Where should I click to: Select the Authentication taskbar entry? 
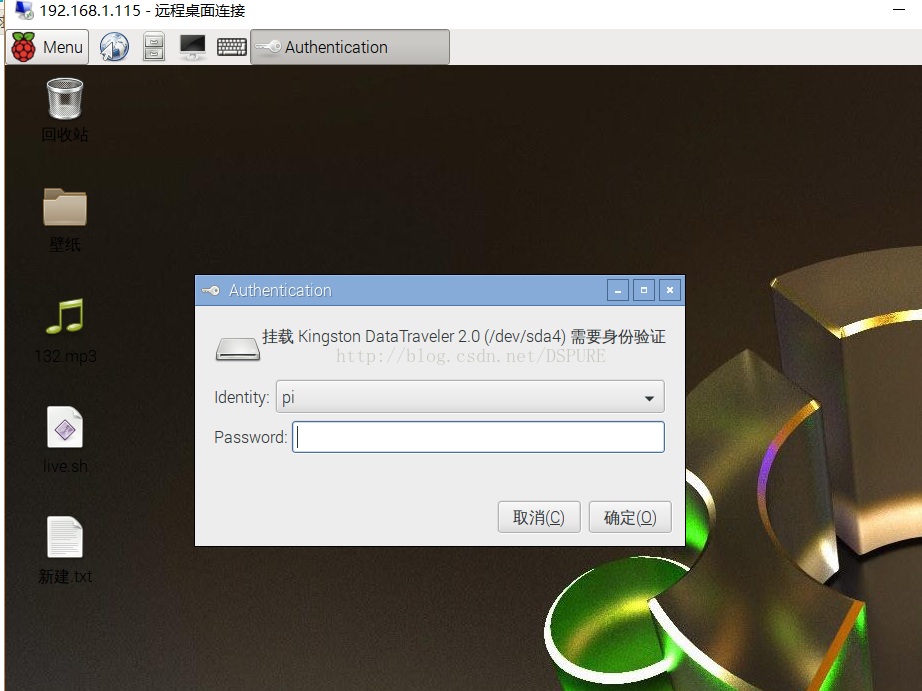(x=350, y=47)
